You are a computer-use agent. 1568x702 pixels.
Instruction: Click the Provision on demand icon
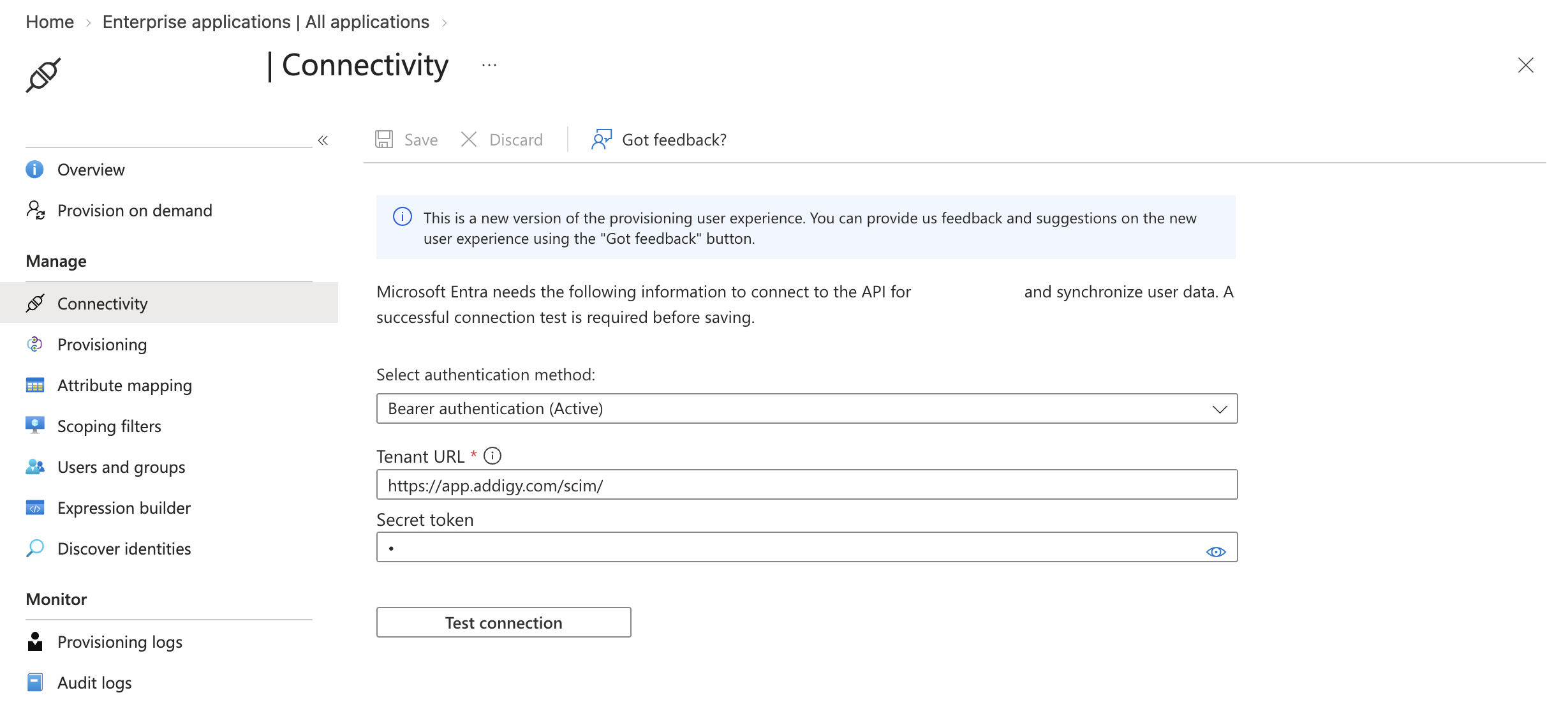[x=35, y=210]
